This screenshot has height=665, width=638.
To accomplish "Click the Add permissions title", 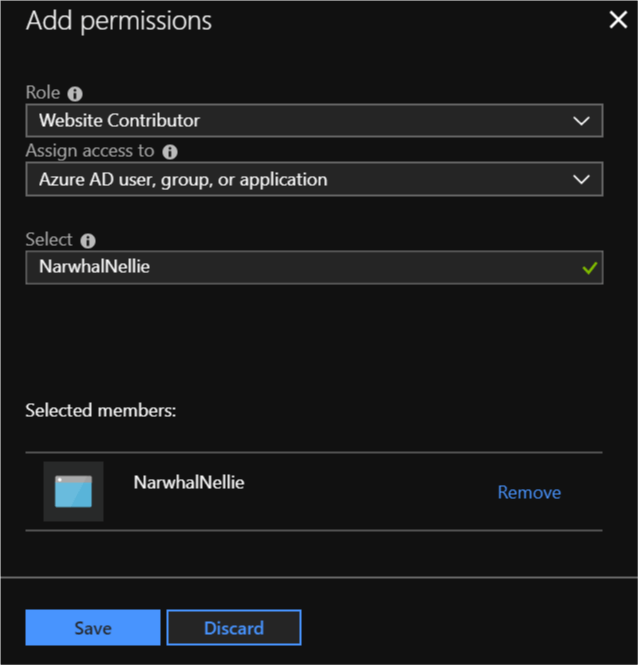I will [119, 21].
